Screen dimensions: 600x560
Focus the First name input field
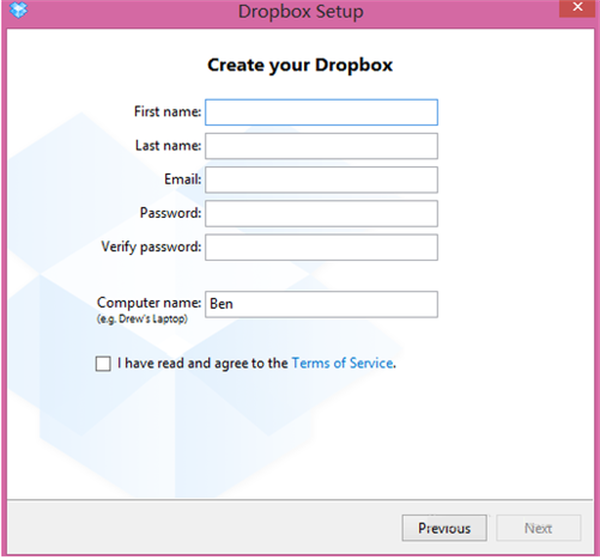click(321, 112)
